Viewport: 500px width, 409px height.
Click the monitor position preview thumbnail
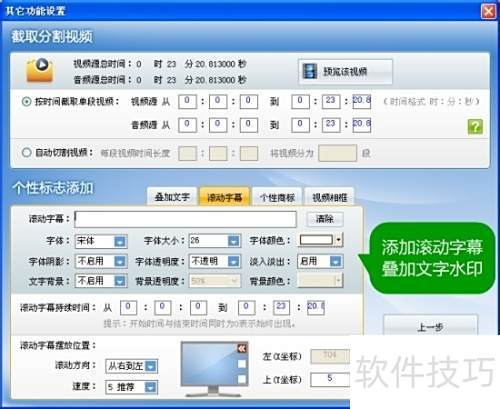(215, 368)
